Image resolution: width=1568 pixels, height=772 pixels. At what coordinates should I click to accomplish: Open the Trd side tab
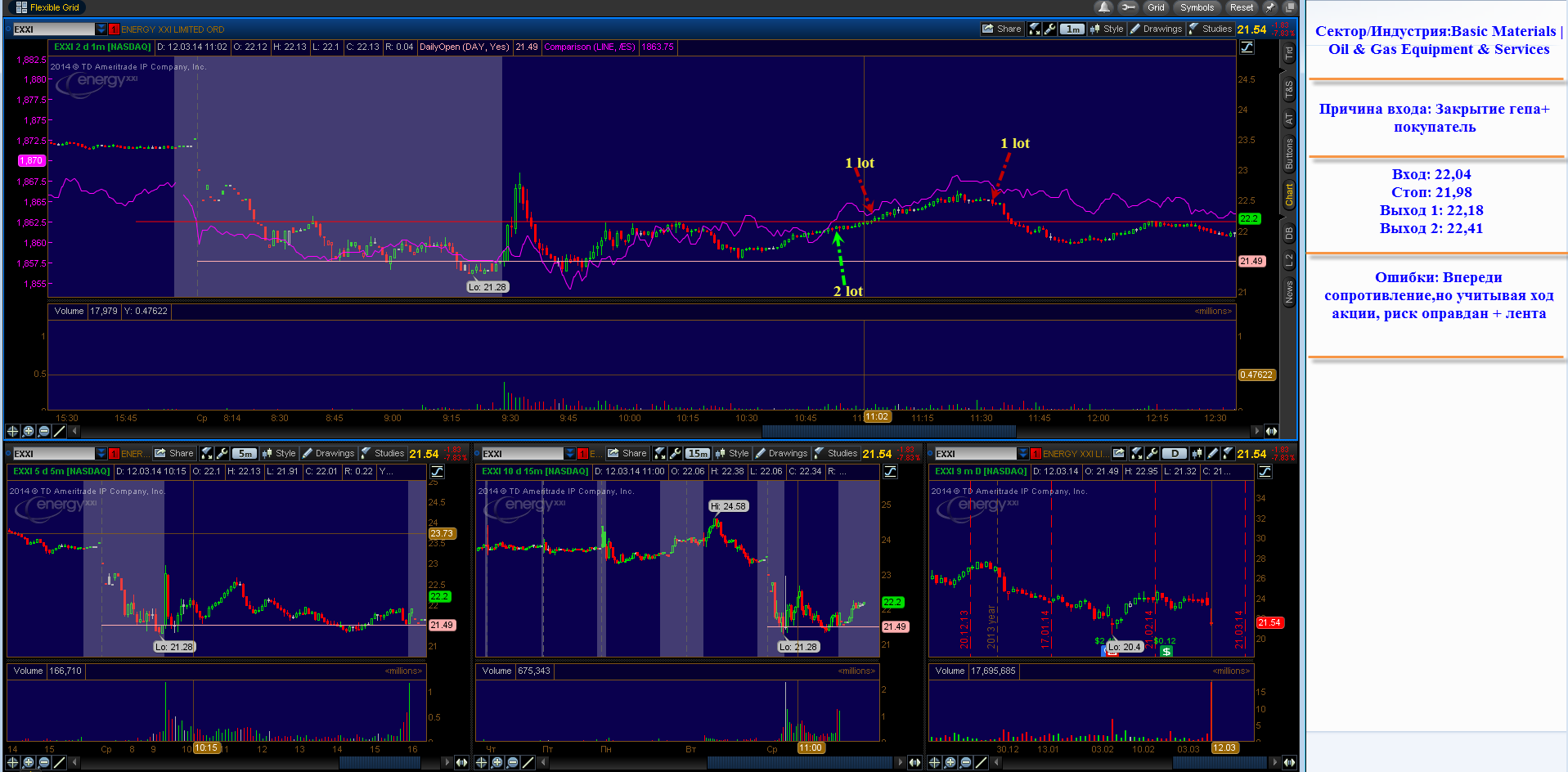1289,54
